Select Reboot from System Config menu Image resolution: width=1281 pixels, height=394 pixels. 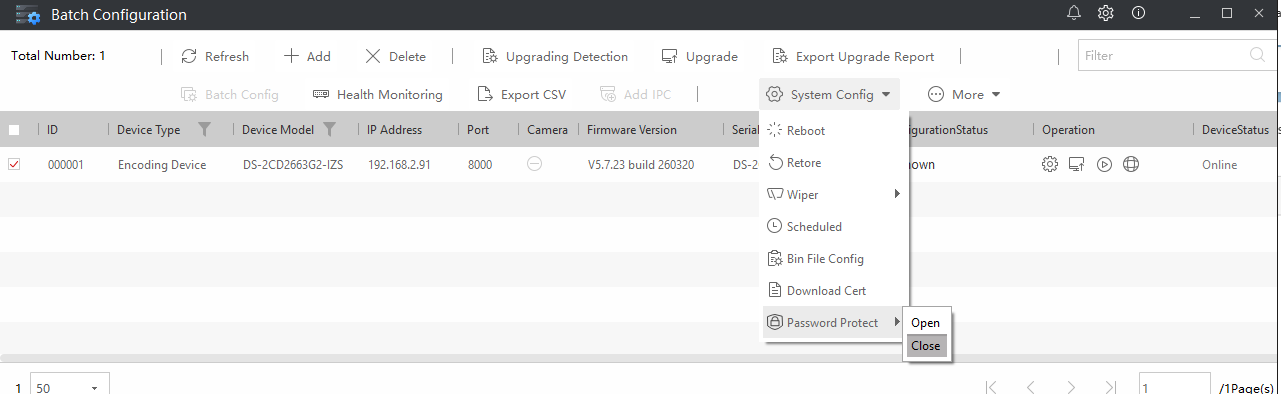pyautogui.click(x=834, y=130)
